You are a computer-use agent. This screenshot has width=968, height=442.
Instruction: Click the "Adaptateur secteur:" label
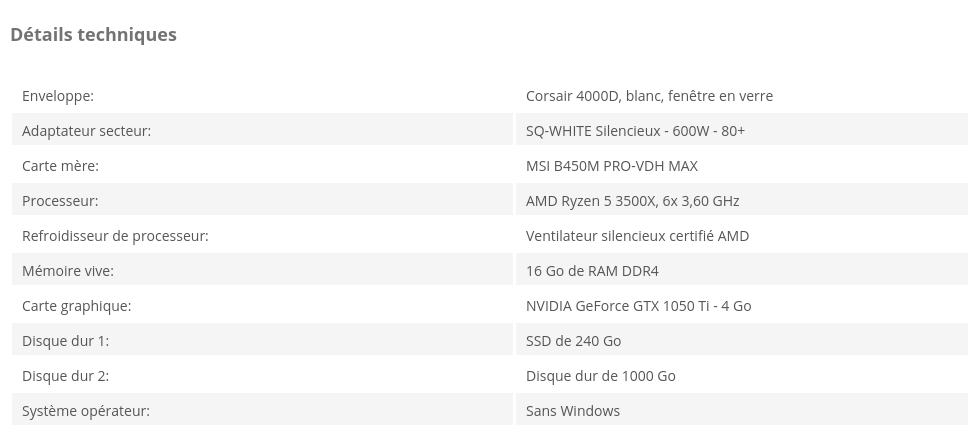point(86,131)
